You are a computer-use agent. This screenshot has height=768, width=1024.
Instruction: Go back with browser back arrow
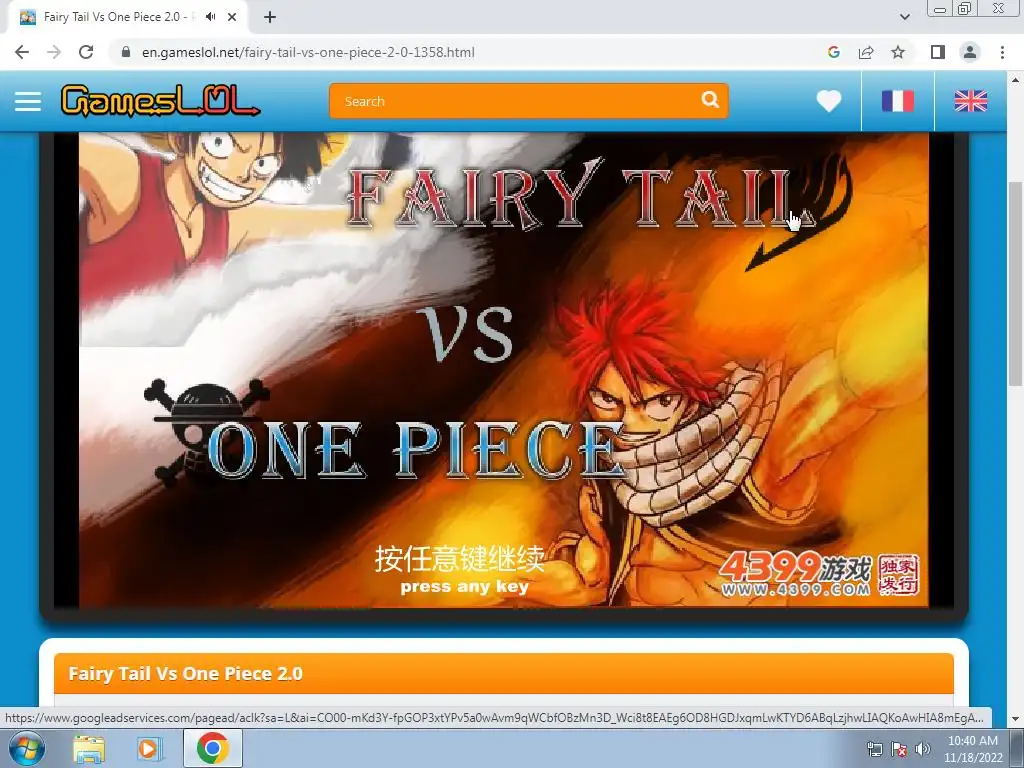pos(22,52)
